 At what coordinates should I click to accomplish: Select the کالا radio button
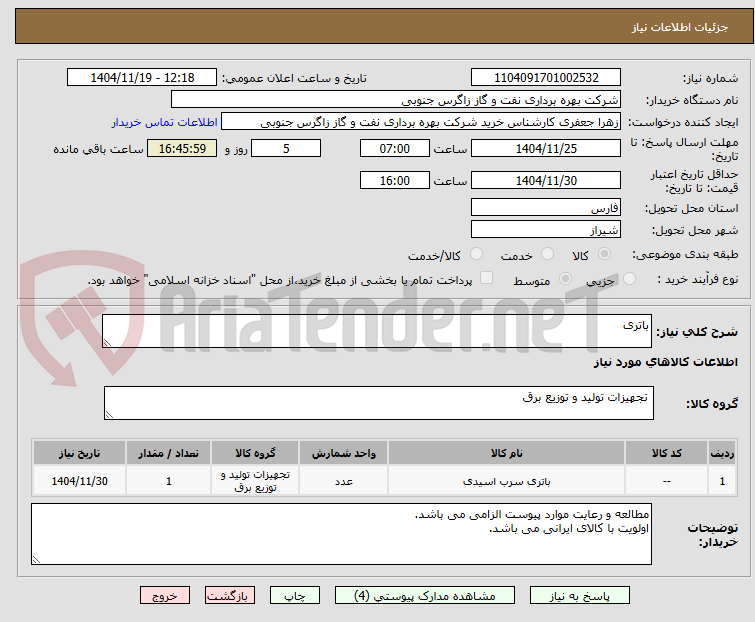point(604,254)
